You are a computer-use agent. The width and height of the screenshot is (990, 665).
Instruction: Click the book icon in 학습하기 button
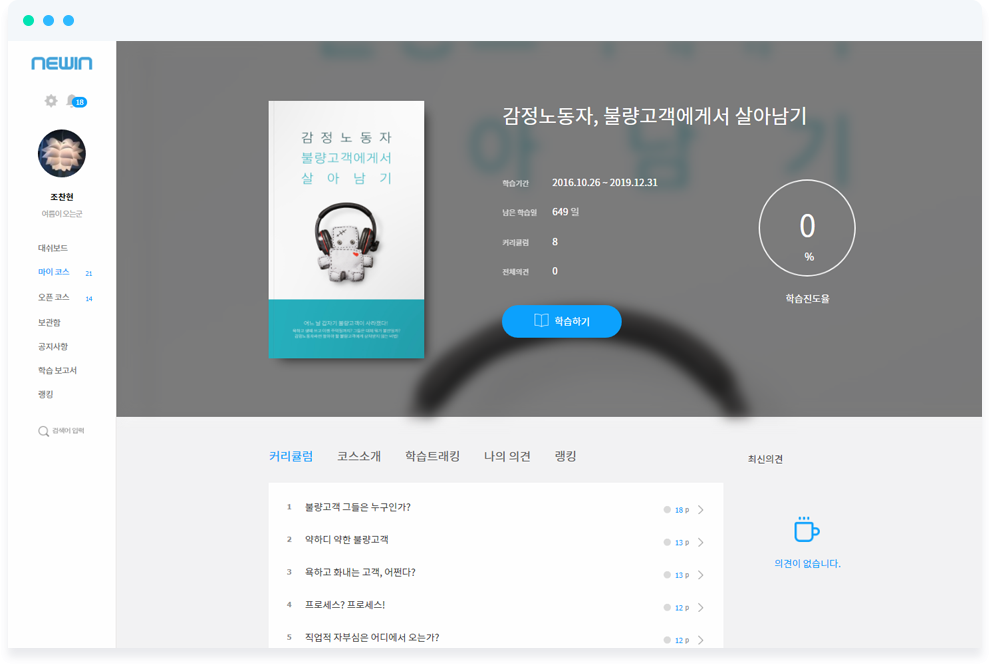541,321
